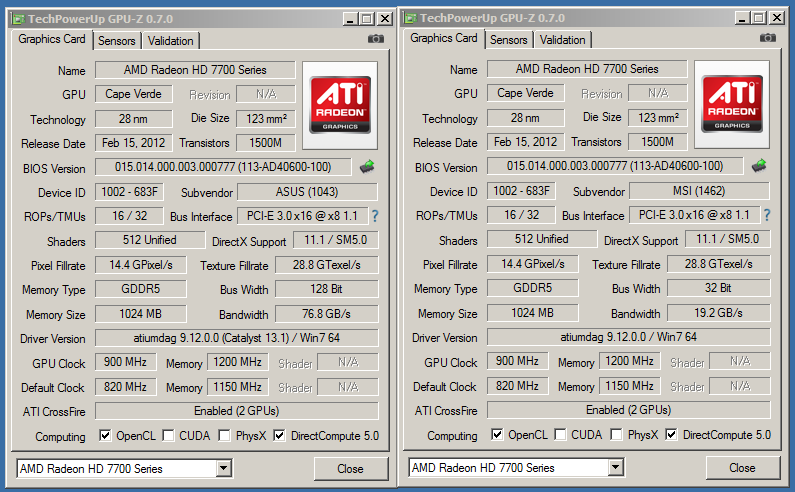Switch to Sensors tab in right window

(x=509, y=40)
